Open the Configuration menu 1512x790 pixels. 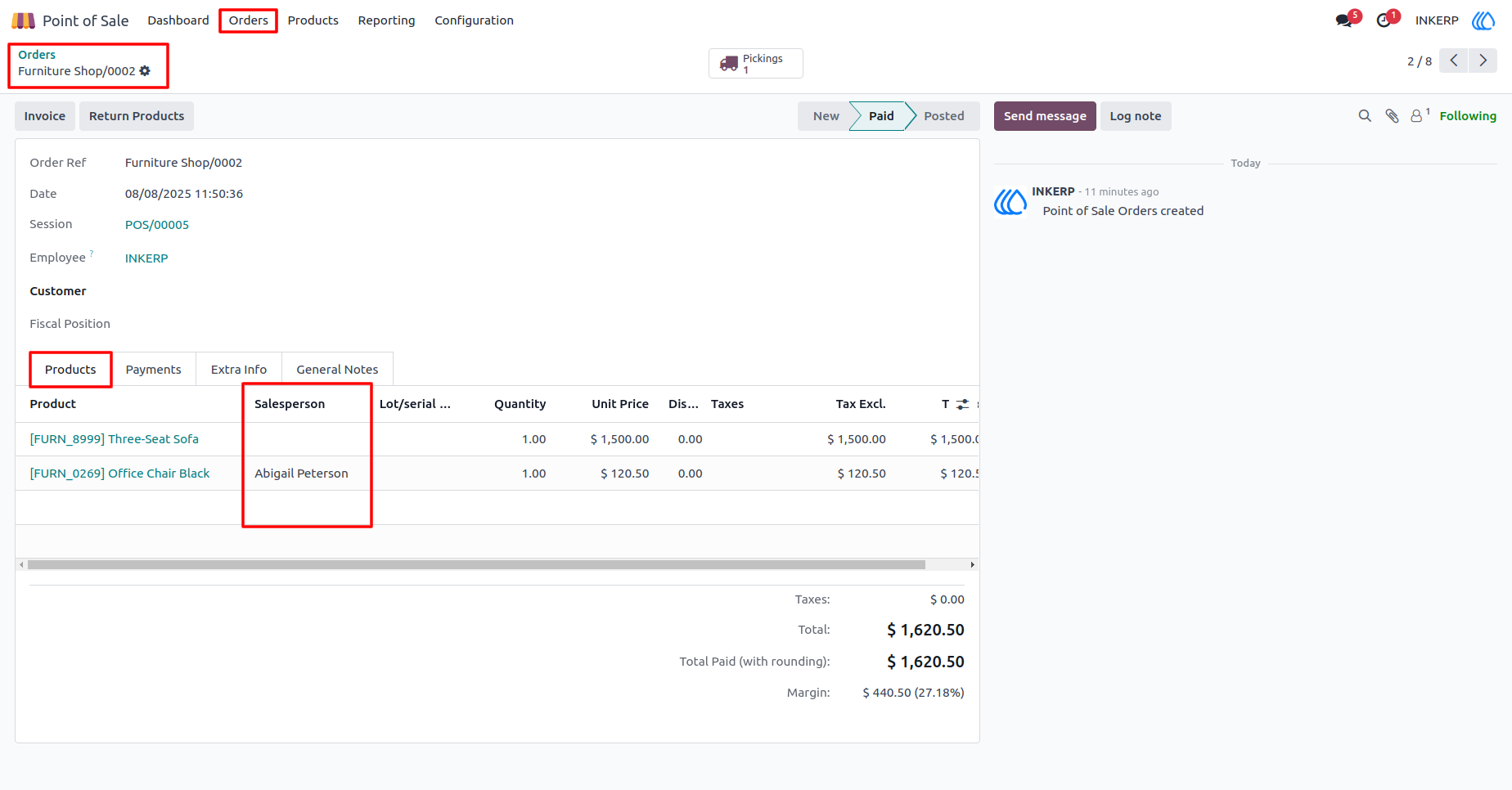[x=474, y=20]
